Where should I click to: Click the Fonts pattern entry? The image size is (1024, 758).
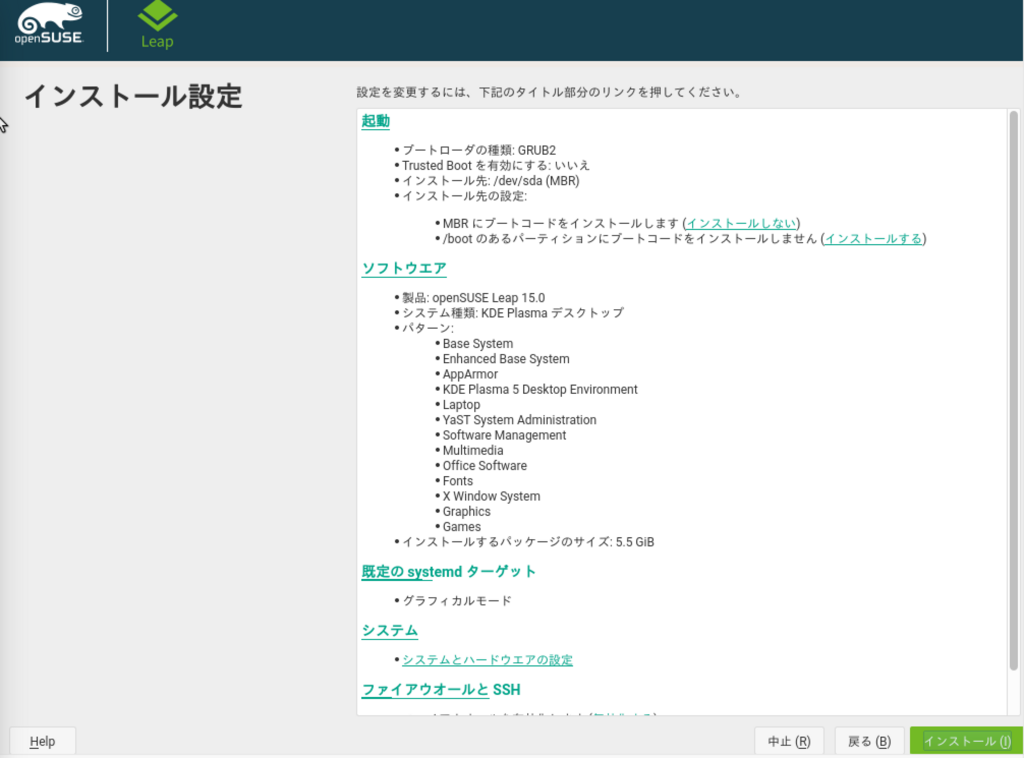coord(457,481)
